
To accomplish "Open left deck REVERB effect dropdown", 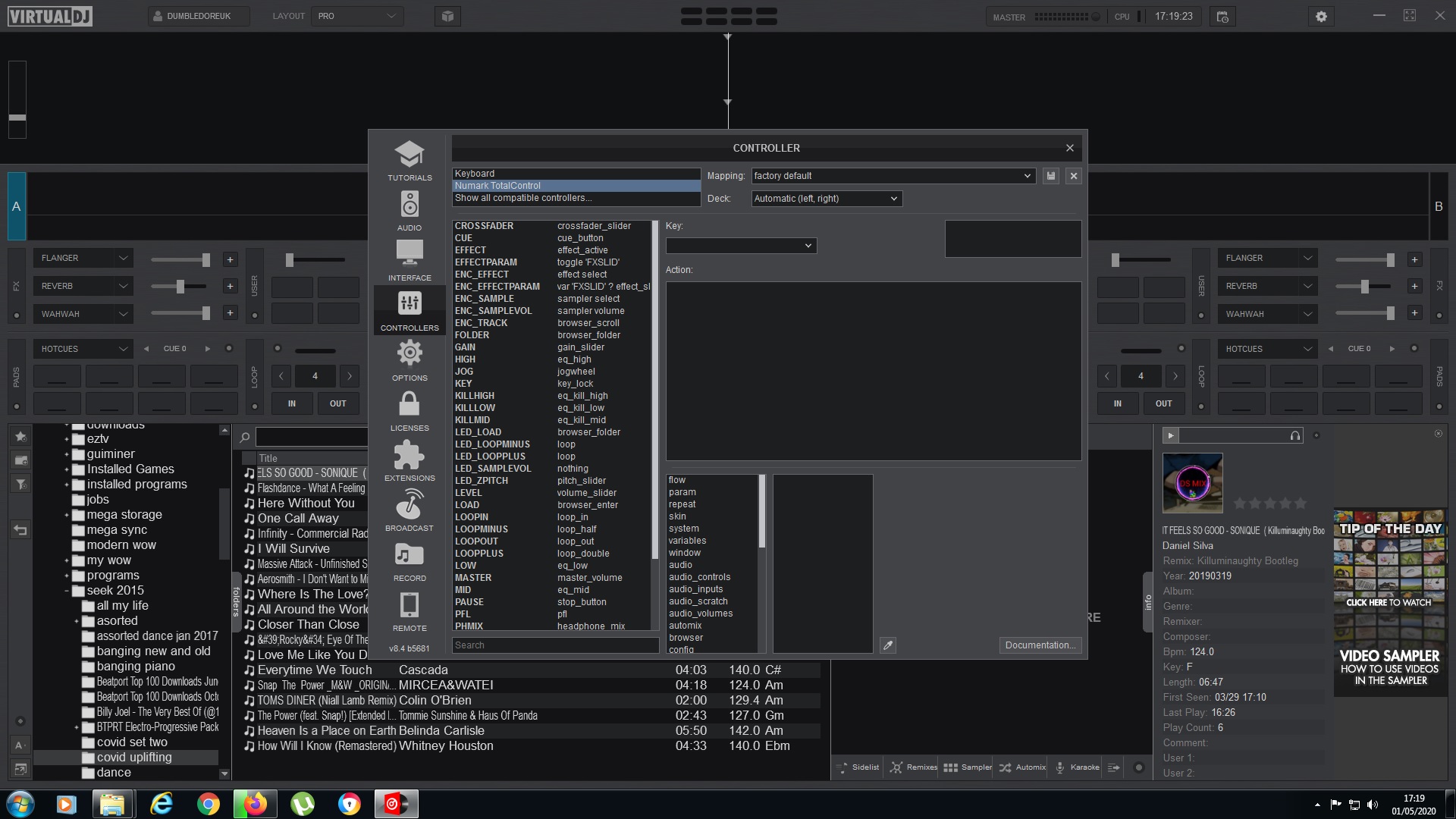I will coord(83,286).
